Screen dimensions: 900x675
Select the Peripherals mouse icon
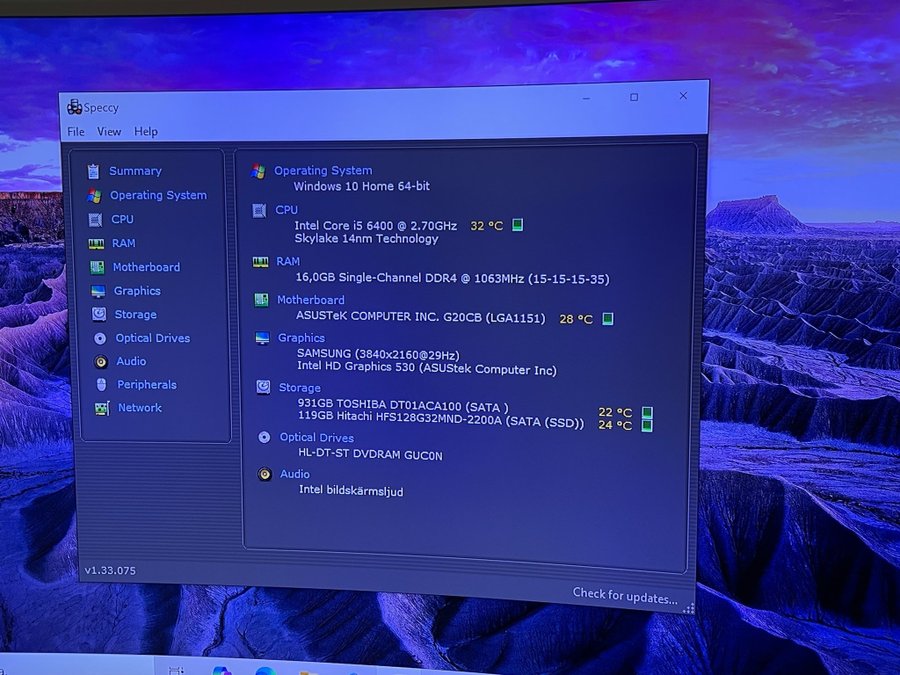(101, 385)
